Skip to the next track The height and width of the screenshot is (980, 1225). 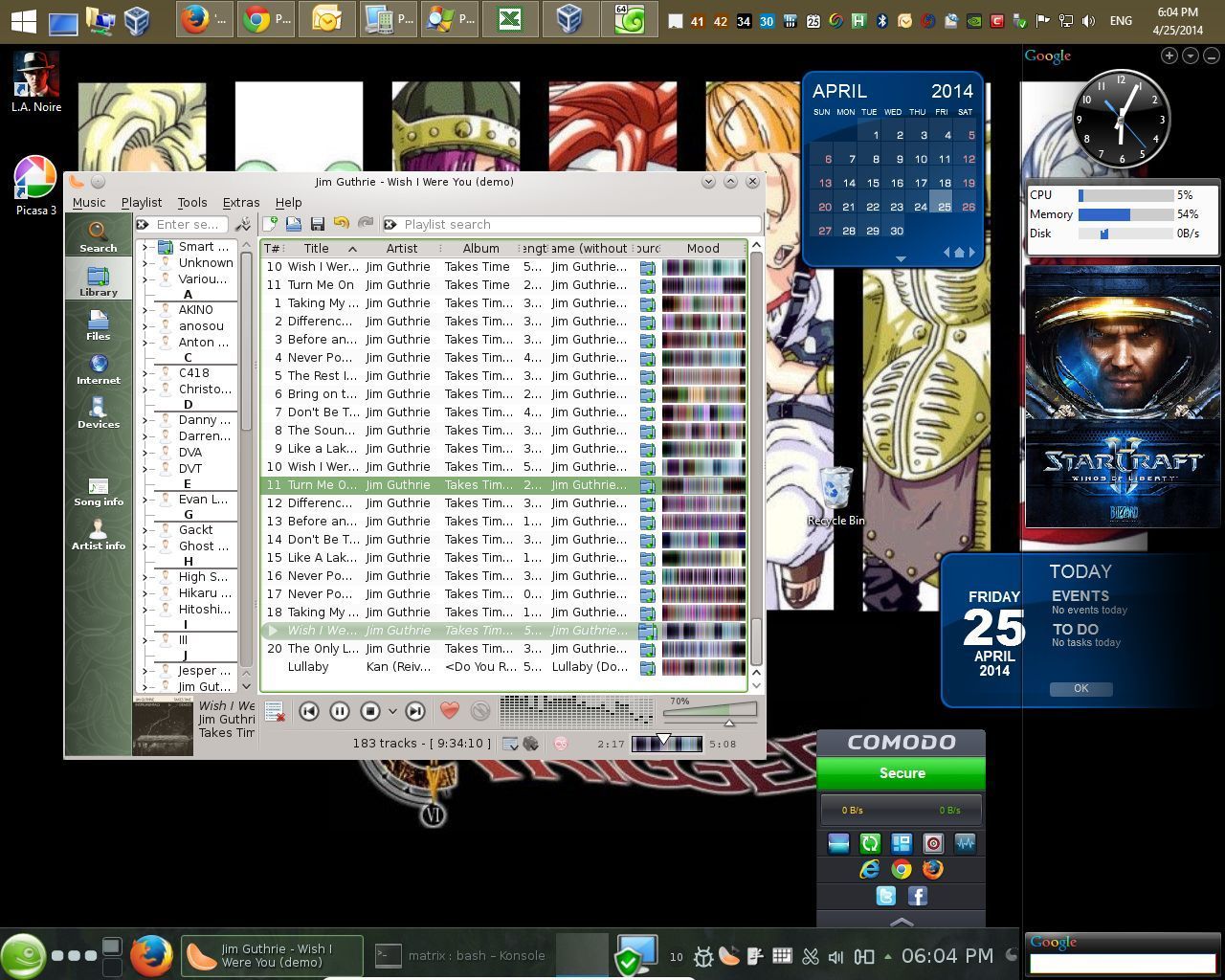414,711
